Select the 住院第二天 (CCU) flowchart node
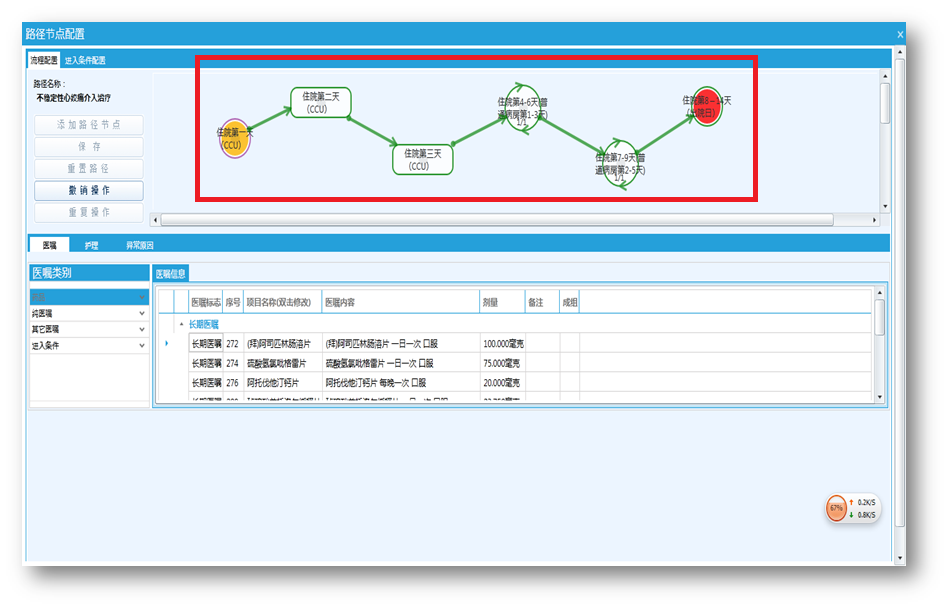This screenshot has height=608, width=948. pyautogui.click(x=321, y=102)
